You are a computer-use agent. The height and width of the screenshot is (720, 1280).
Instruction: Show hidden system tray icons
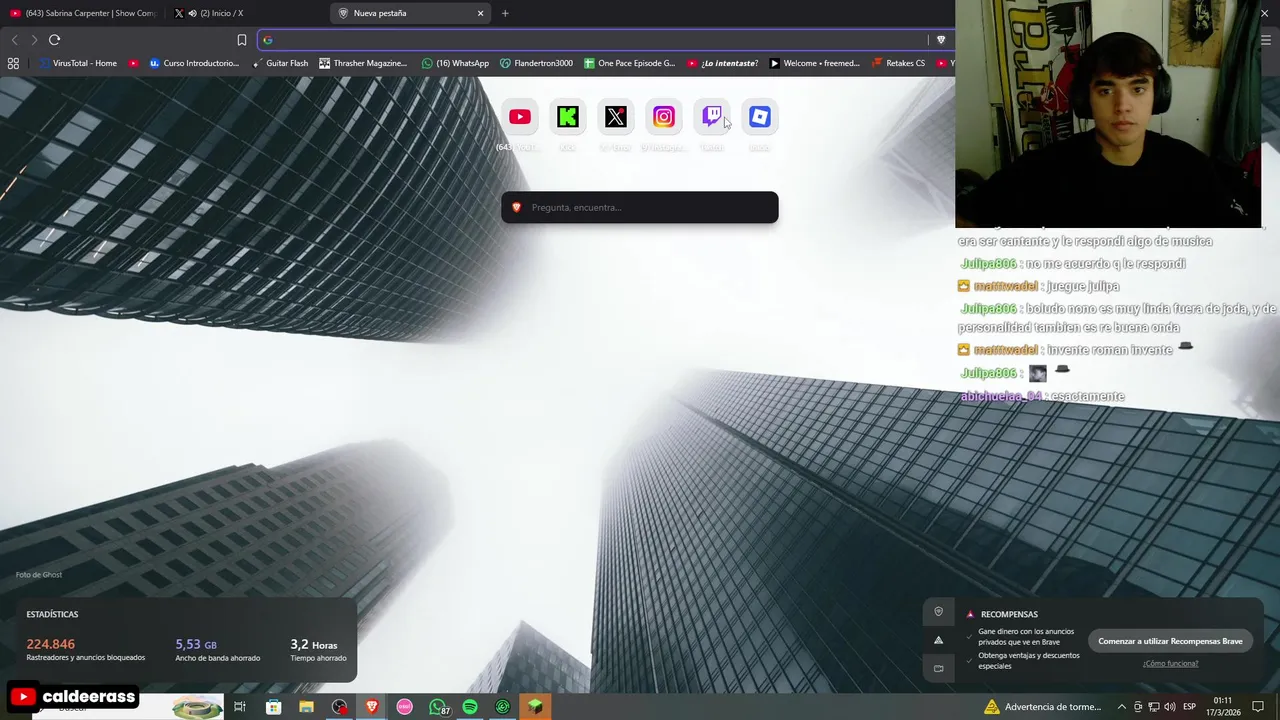point(1121,707)
